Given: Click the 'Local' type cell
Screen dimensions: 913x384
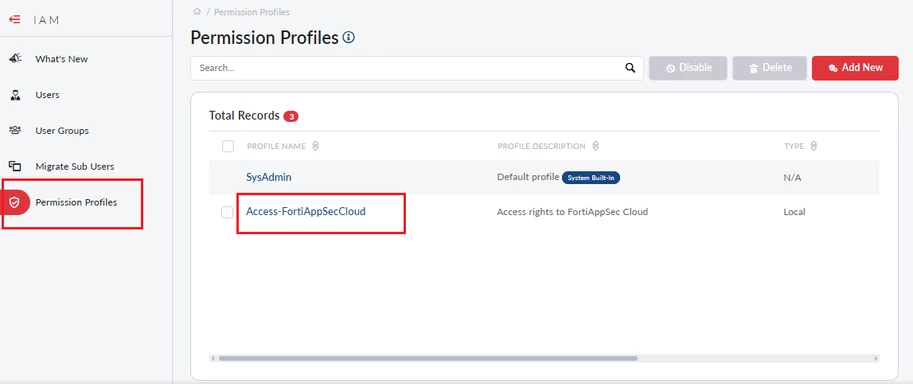Looking at the screenshot, I should 794,212.
